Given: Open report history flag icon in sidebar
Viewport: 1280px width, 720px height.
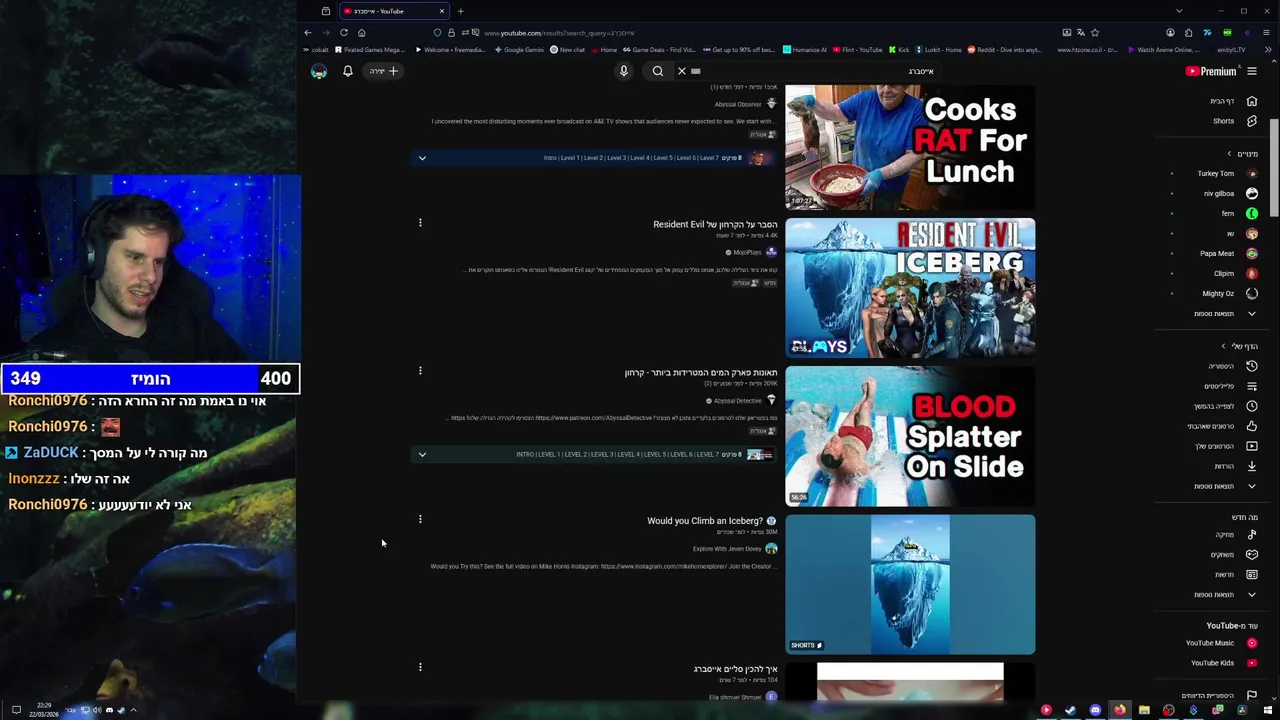Looking at the screenshot, I should [x=1252, y=695].
